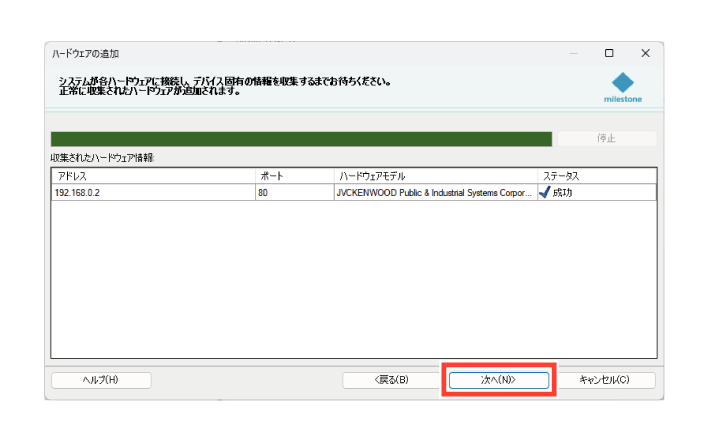Open help via the ヘルプ(H) button
This screenshot has height=443, width=708.
click(x=101, y=380)
